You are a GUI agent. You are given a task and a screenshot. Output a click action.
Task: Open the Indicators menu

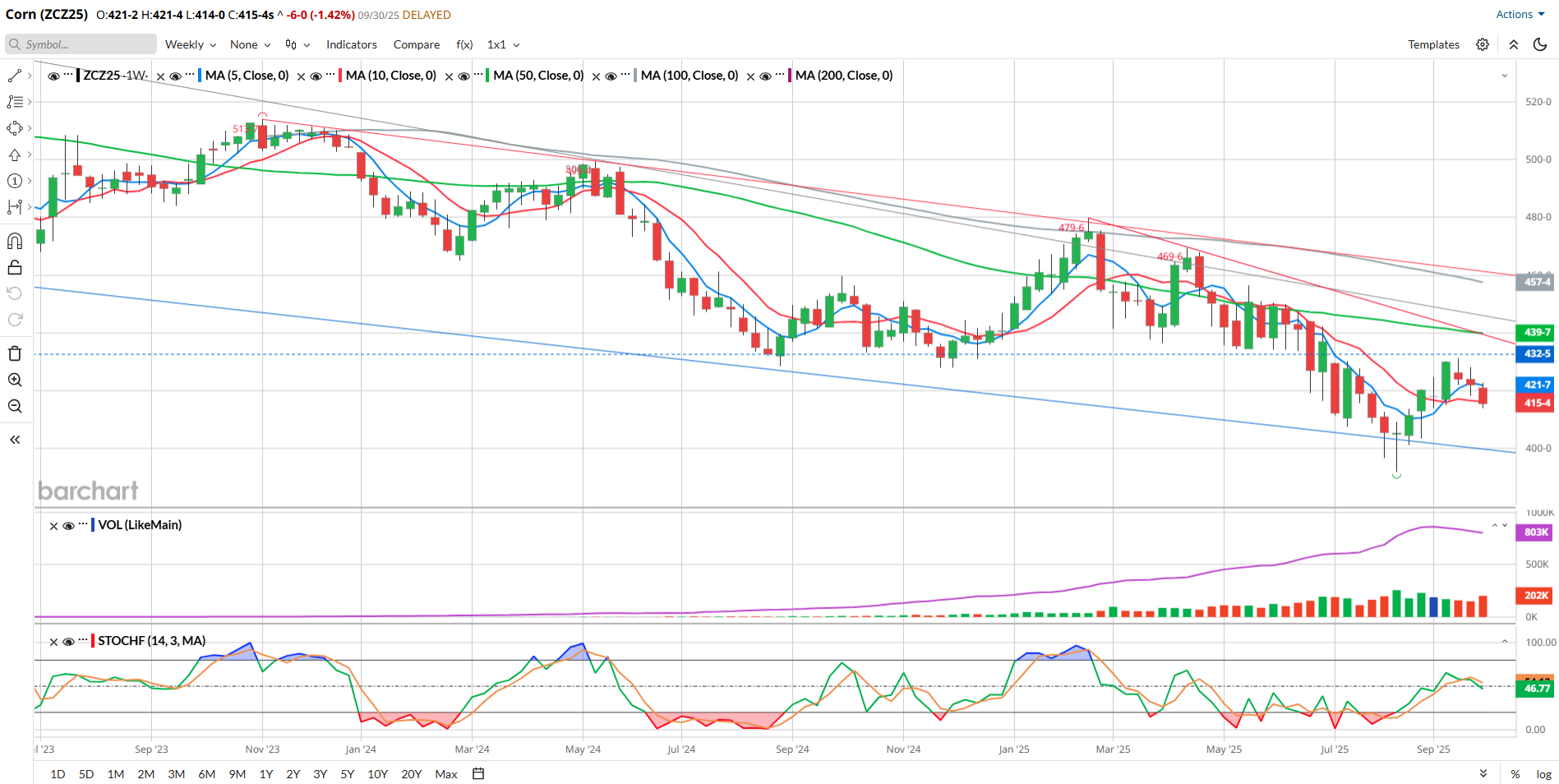[x=351, y=44]
